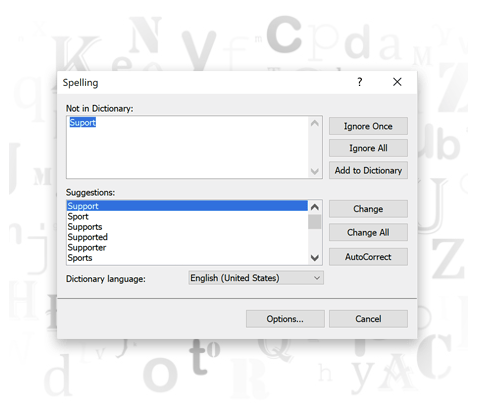Add the word to the dictionary

click(x=368, y=170)
